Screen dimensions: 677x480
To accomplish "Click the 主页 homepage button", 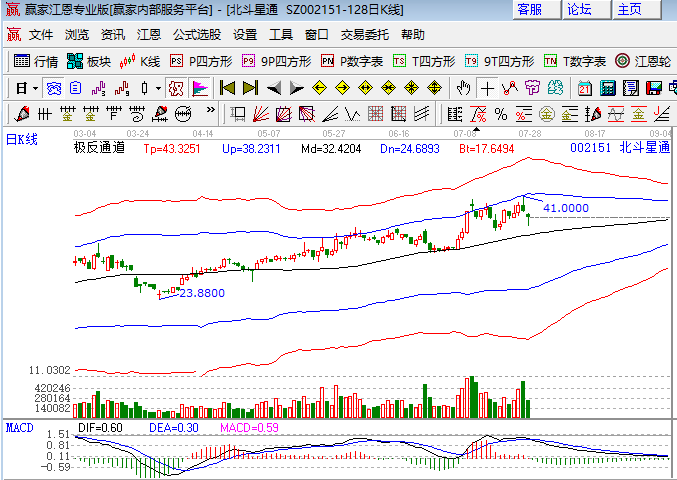I will [x=637, y=9].
